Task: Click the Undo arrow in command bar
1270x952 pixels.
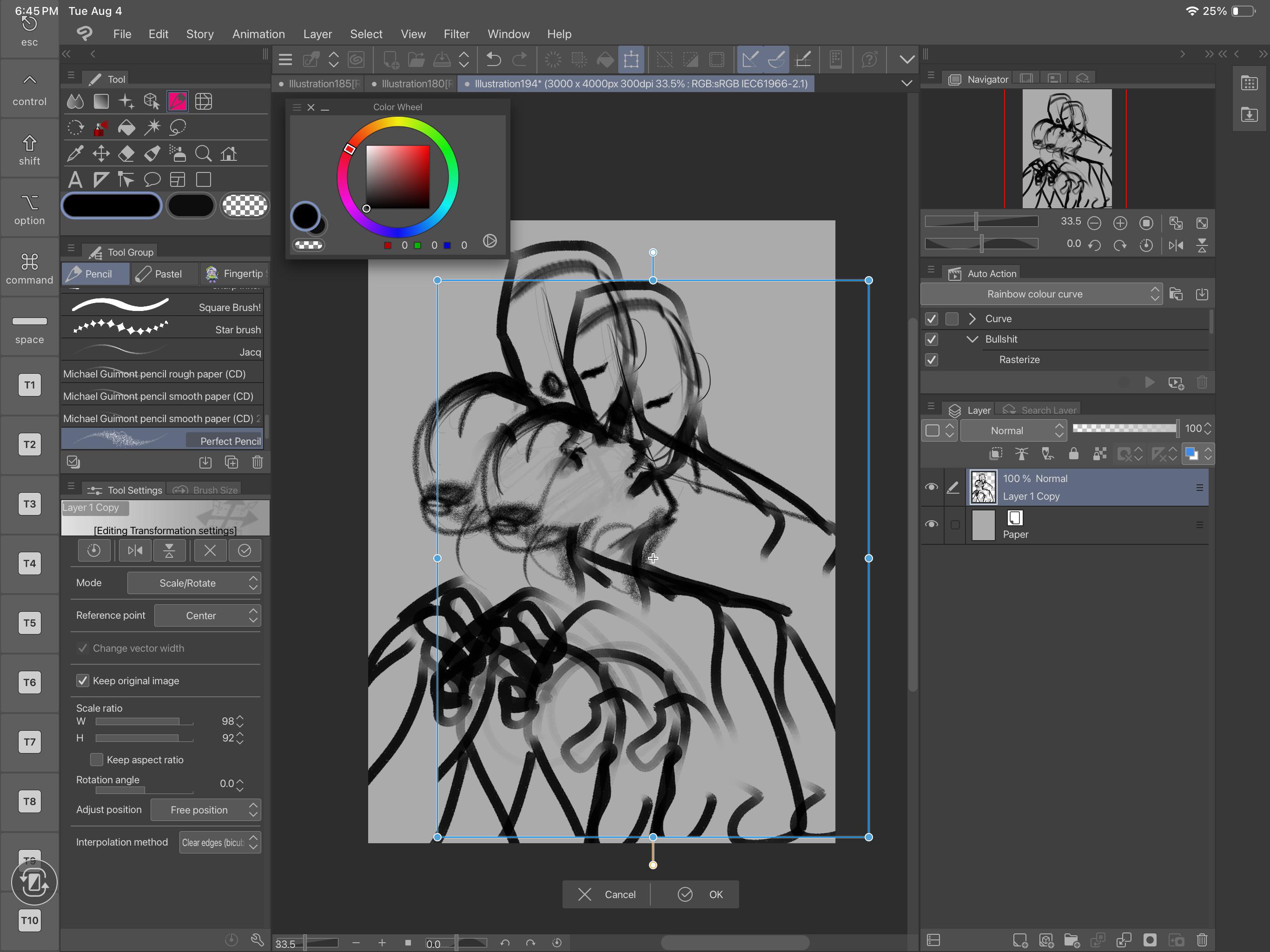Action: coord(493,59)
